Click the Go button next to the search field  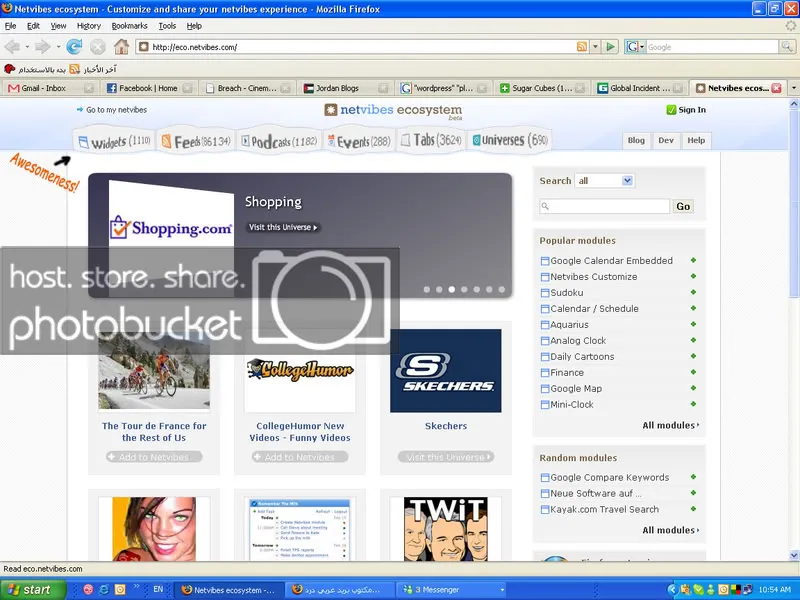coord(683,206)
